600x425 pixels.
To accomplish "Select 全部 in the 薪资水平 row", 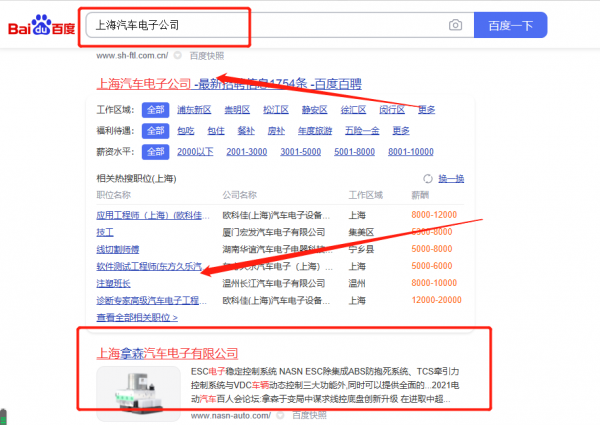I will pos(155,151).
